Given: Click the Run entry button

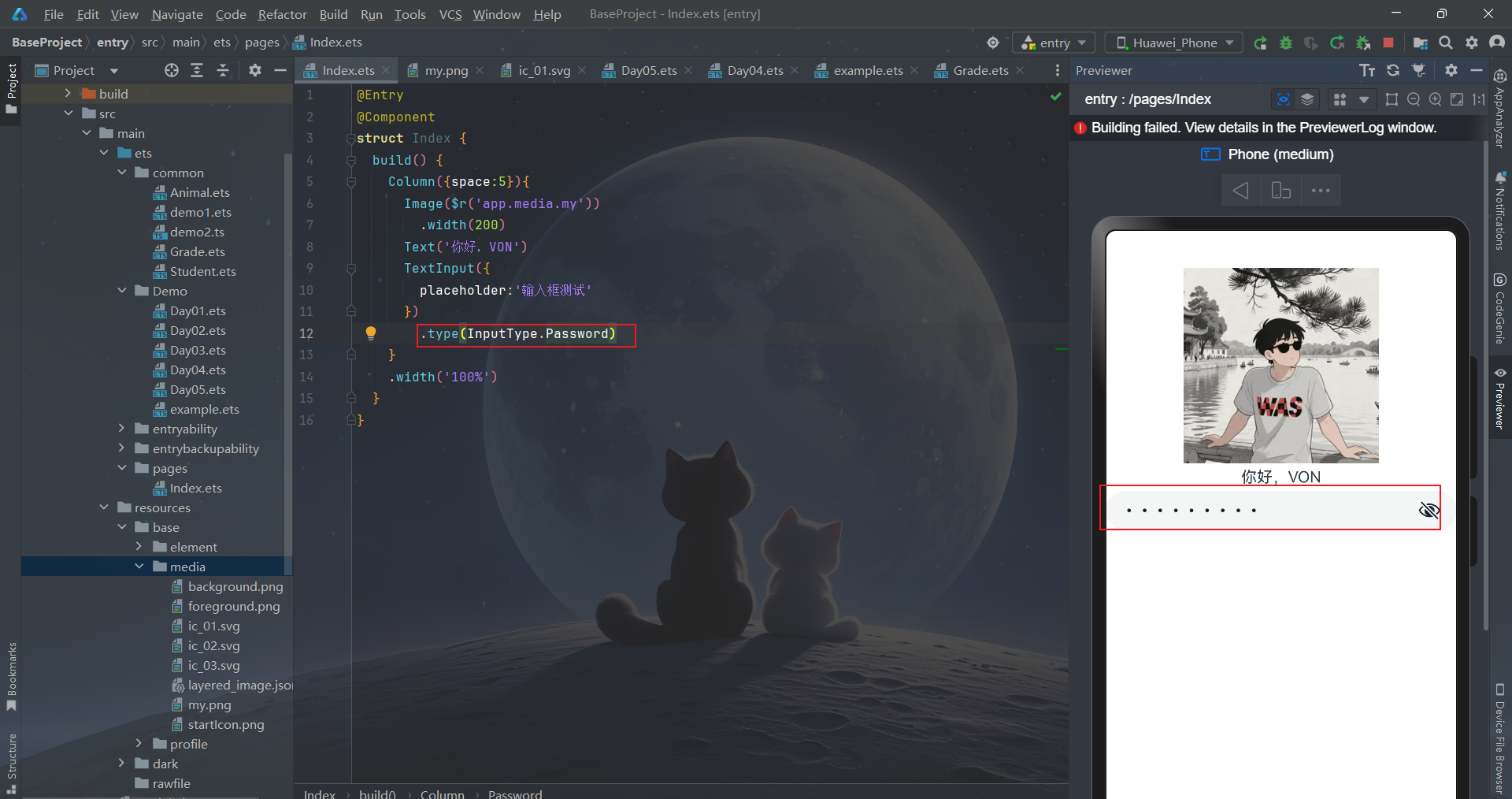Looking at the screenshot, I should pyautogui.click(x=1261, y=43).
